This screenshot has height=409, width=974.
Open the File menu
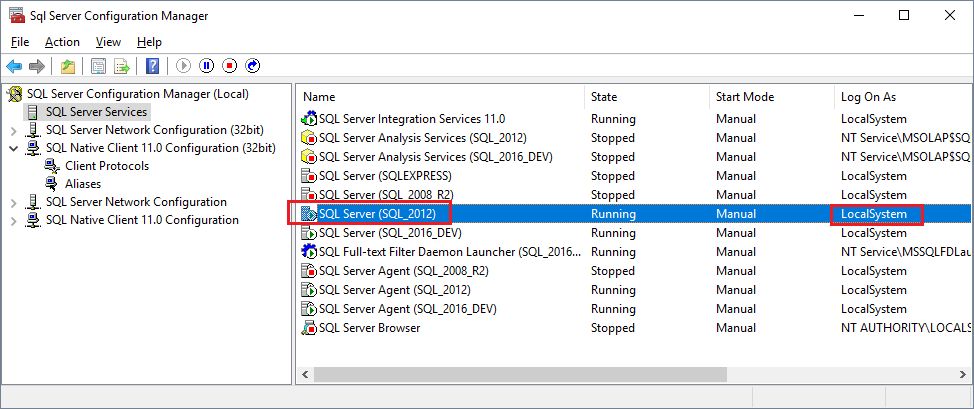20,42
